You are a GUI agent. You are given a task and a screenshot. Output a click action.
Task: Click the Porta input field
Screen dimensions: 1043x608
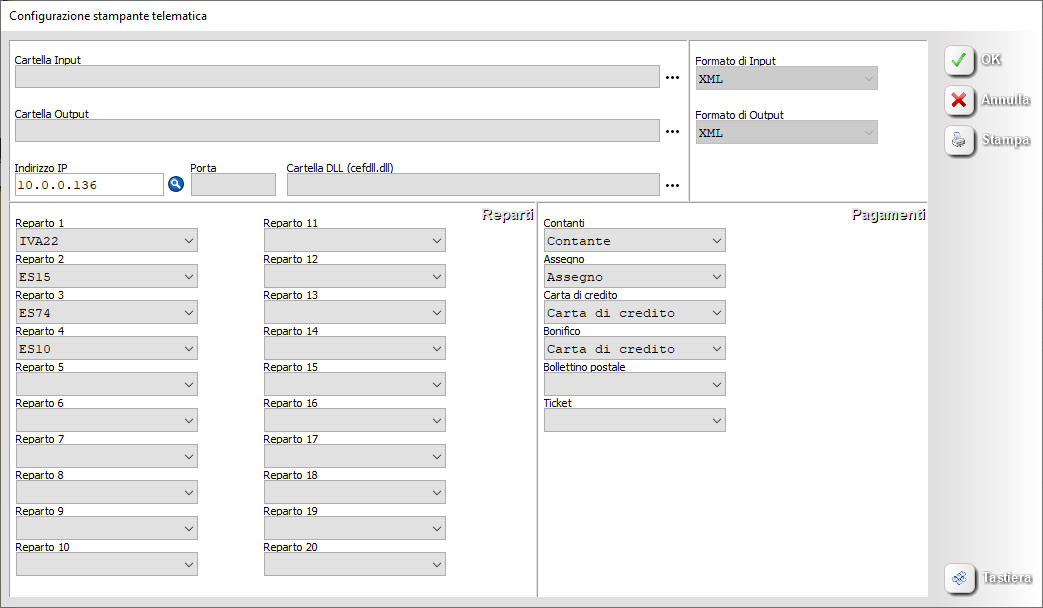click(232, 185)
